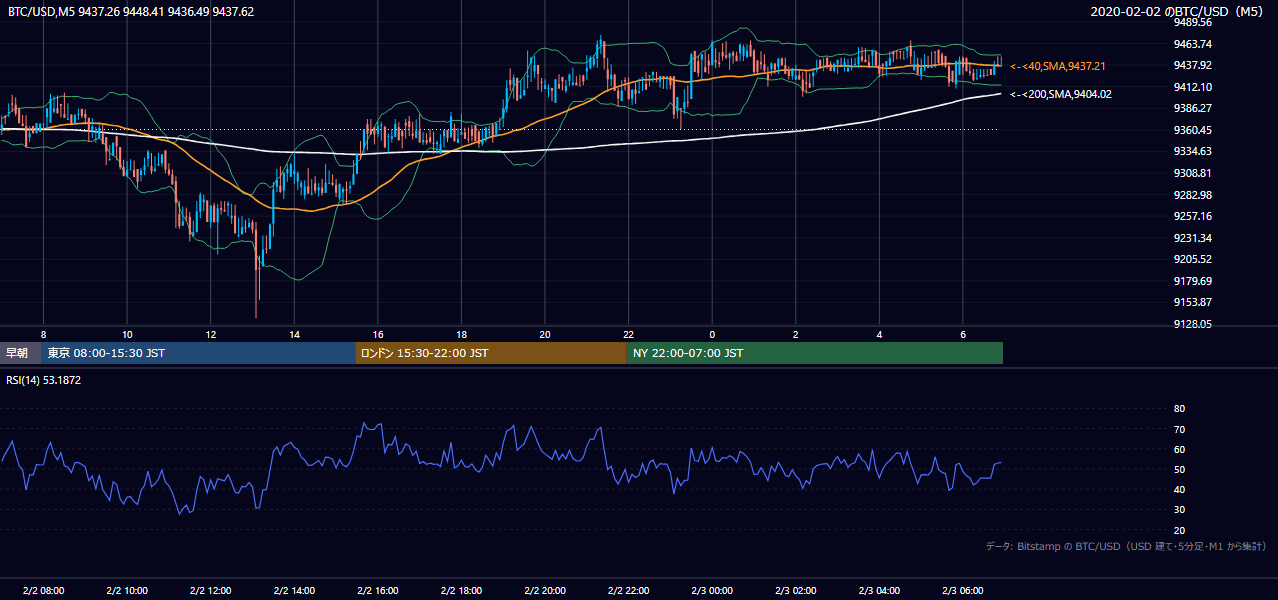Click the 2/2 20:00 time axis label
Image resolution: width=1278 pixels, height=600 pixels.
[545, 591]
